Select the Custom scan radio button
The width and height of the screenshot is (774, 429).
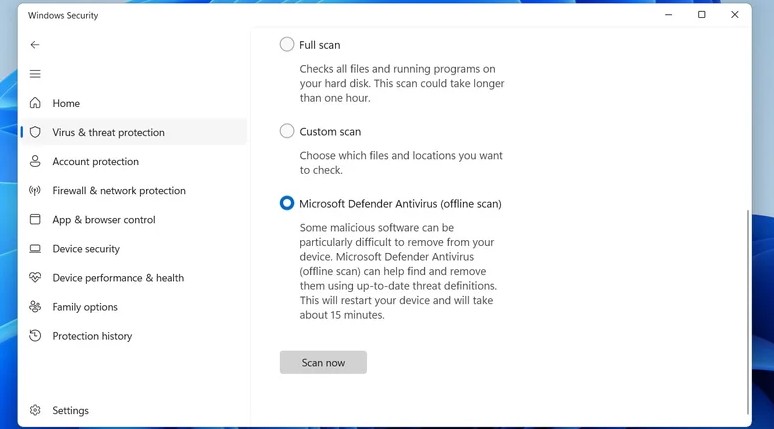(287, 131)
